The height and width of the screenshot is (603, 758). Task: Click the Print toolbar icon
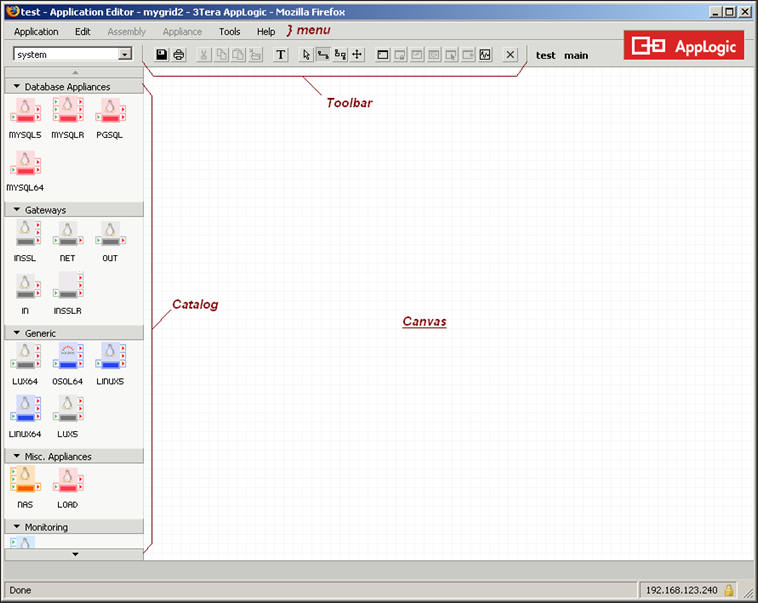point(179,55)
